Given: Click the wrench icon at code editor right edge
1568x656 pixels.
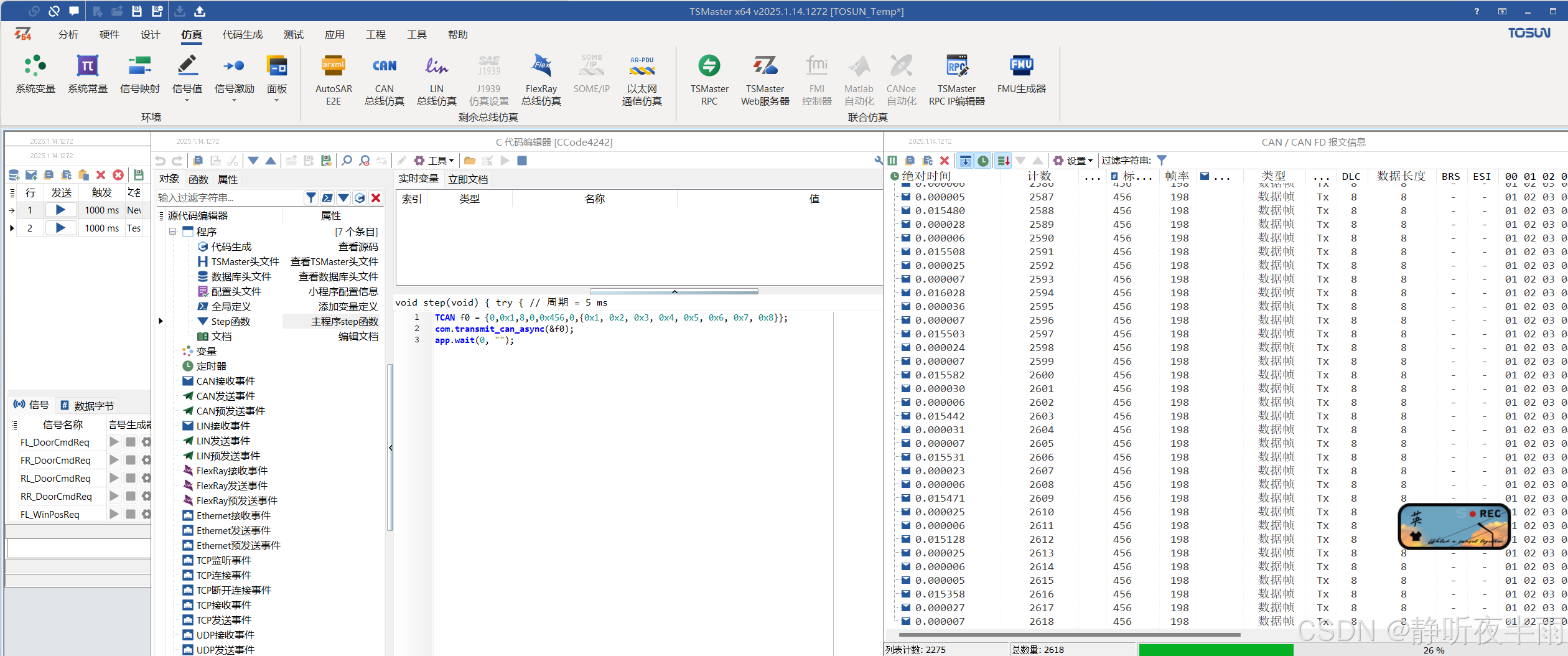Looking at the screenshot, I should 879,161.
